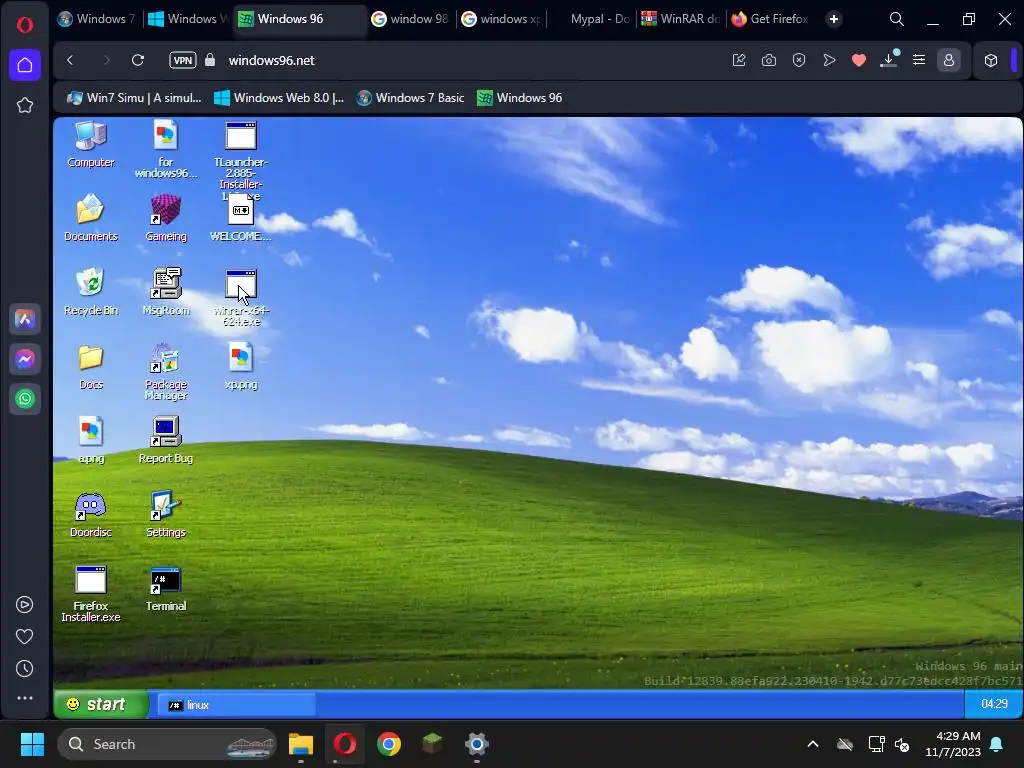The image size is (1024, 768).
Task: Open Windows notification bell
Action: tap(997, 744)
